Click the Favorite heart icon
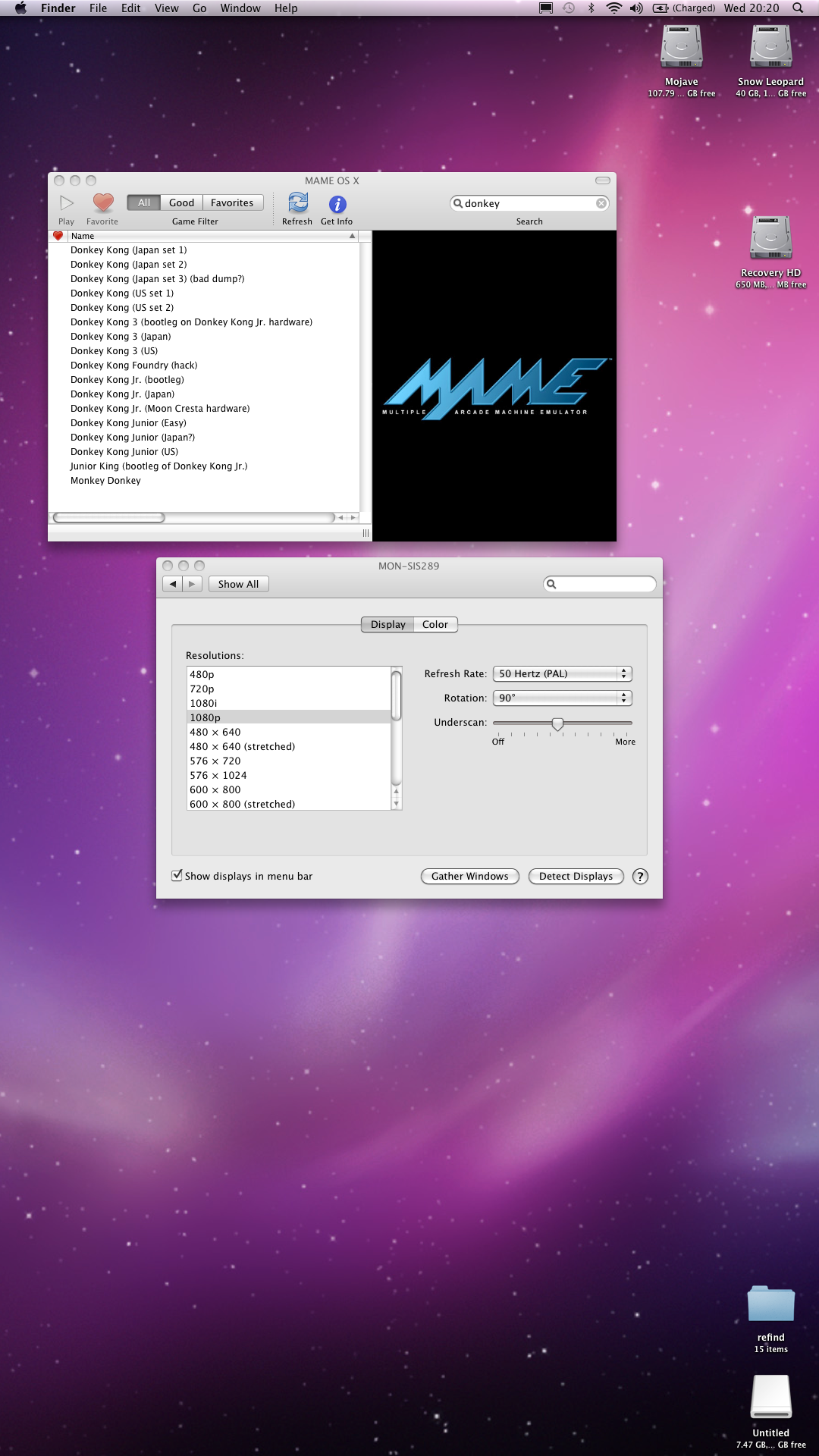819x1456 pixels. pyautogui.click(x=103, y=202)
